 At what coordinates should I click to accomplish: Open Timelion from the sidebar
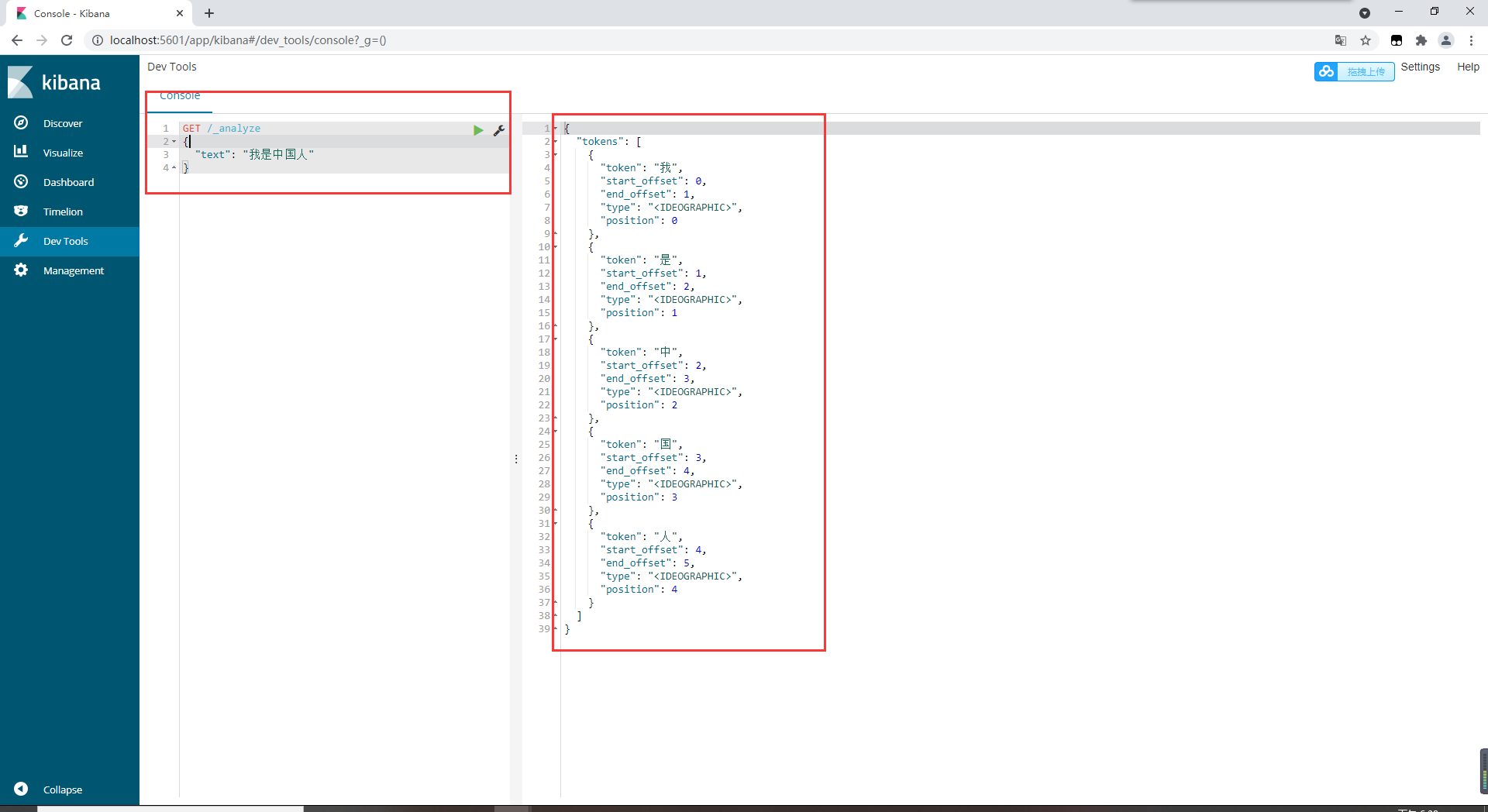(70, 212)
